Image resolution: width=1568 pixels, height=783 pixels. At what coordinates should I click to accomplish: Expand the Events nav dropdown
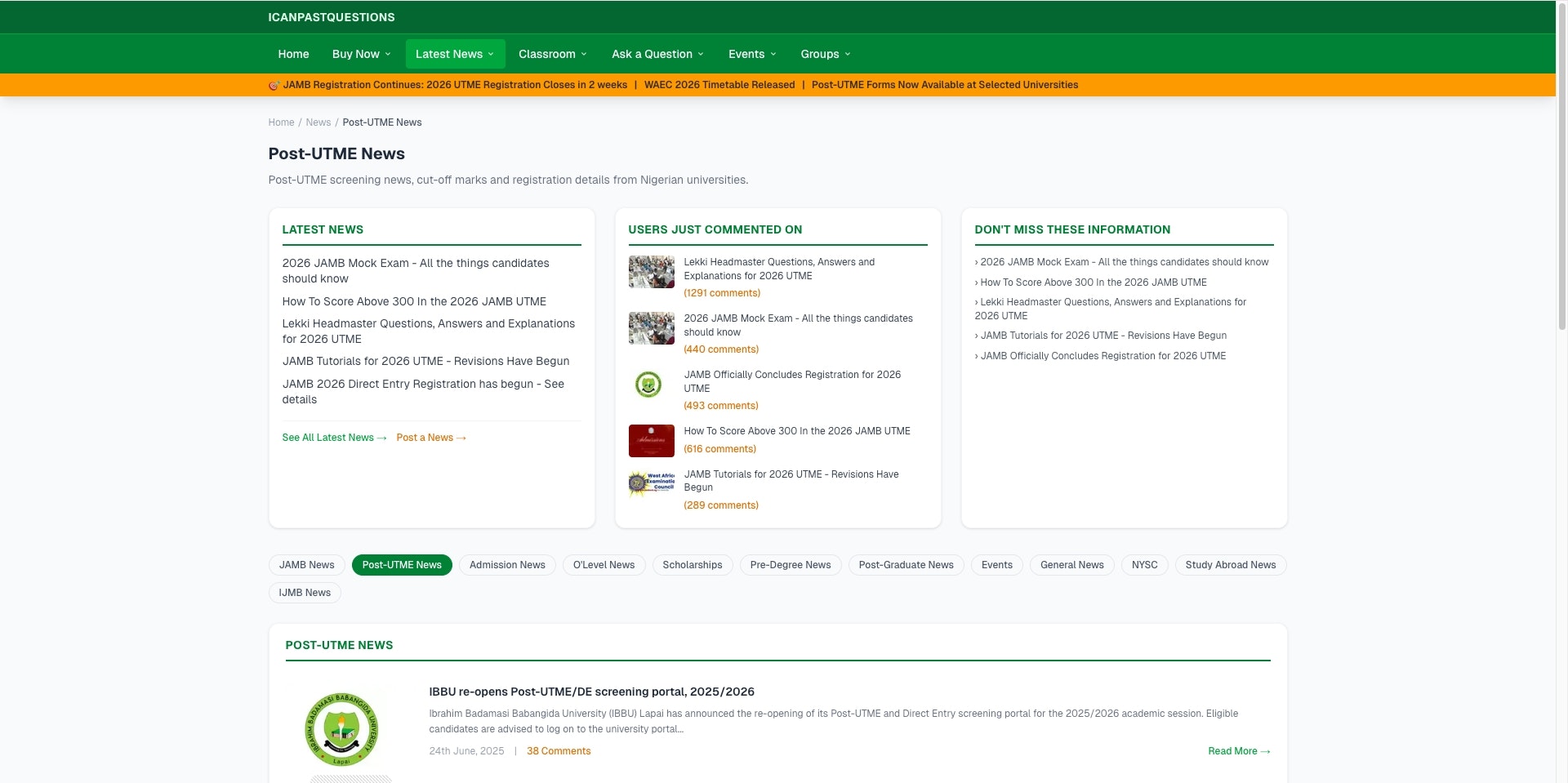752,54
